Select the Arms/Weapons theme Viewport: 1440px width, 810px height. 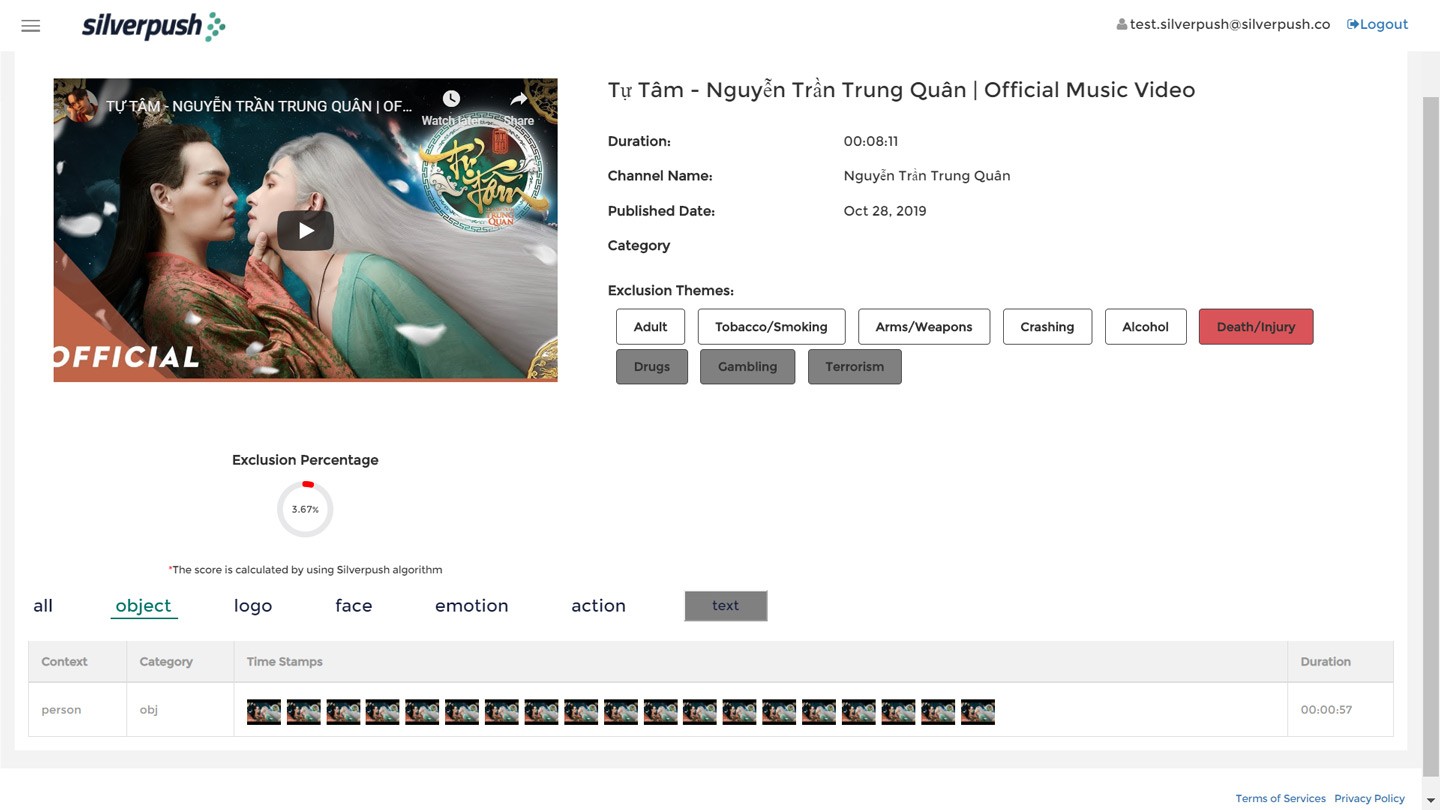click(924, 327)
